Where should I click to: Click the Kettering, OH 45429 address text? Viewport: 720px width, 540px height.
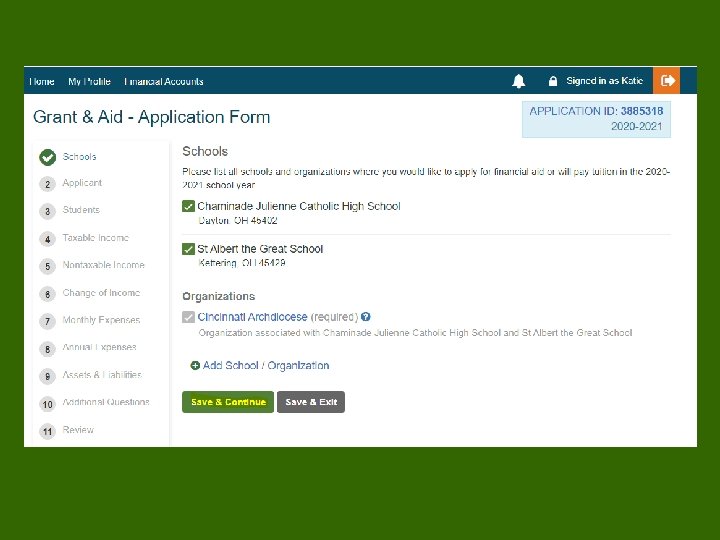(242, 263)
